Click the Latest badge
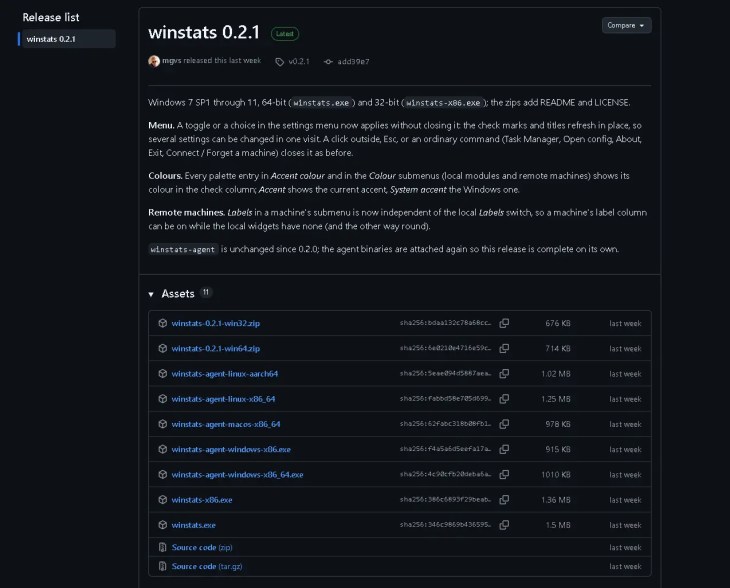Viewport: 730px width, 588px height. [285, 34]
